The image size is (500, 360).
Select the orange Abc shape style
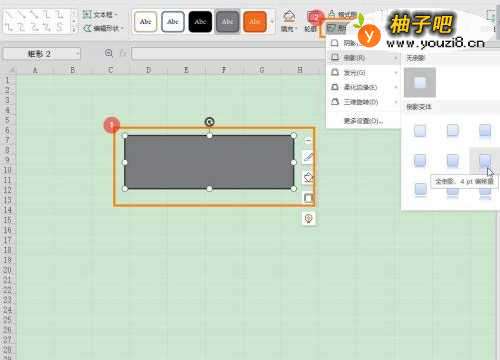point(255,22)
